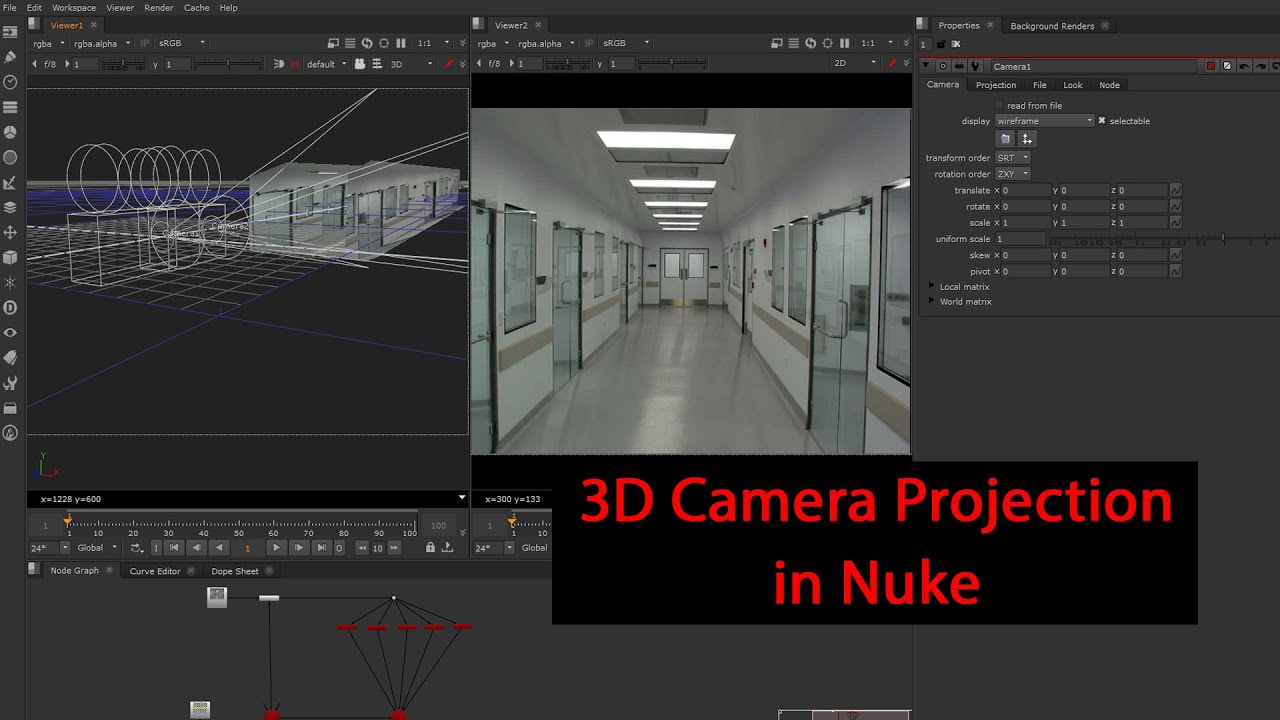Play backward in Viewer1 timeline
Viewport: 1280px width, 720px height.
point(219,548)
